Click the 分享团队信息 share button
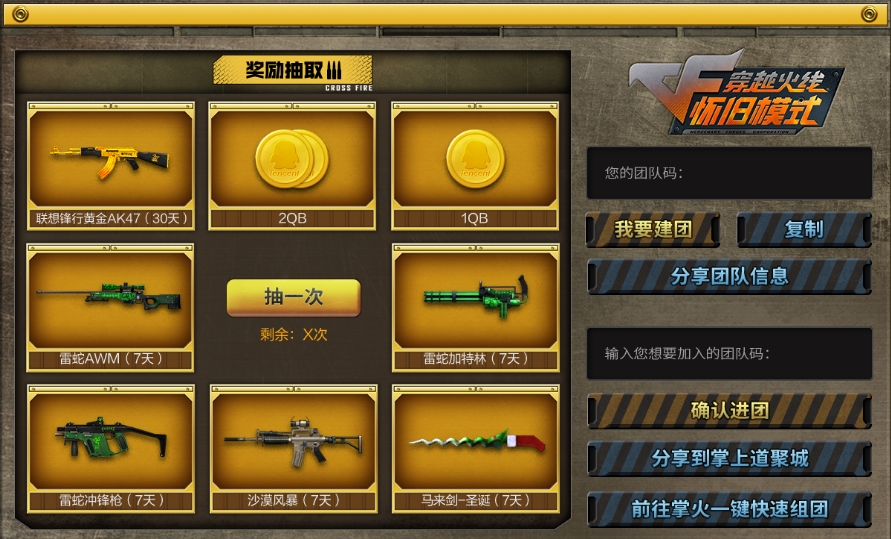Image resolution: width=891 pixels, height=539 pixels. click(x=729, y=277)
